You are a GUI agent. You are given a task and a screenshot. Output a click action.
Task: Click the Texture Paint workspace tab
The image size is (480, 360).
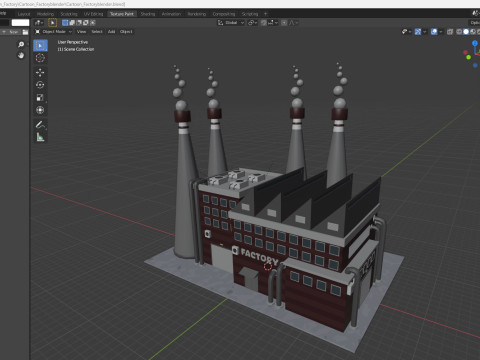(122, 14)
